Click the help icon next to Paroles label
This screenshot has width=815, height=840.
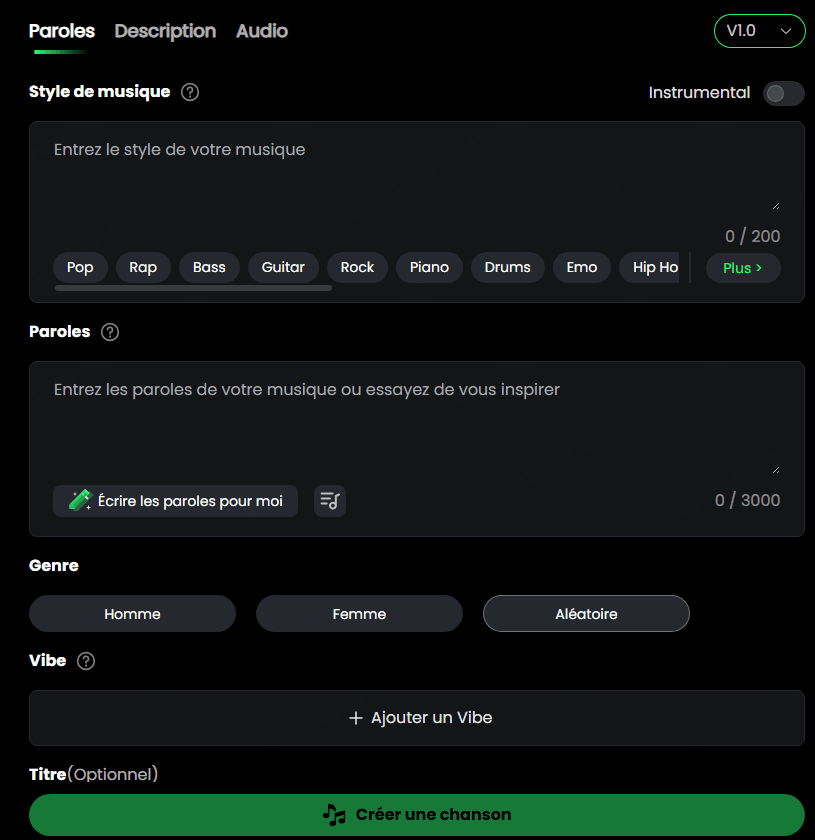(110, 332)
